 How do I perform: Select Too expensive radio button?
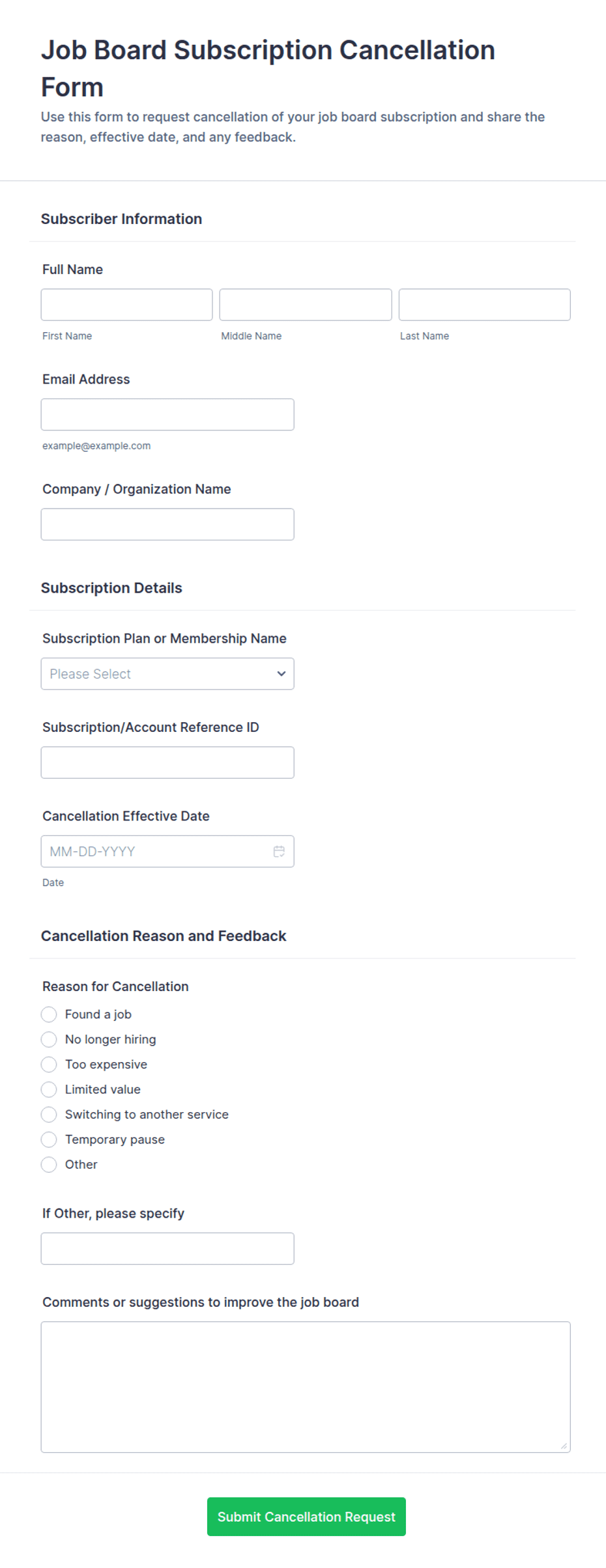49,1064
